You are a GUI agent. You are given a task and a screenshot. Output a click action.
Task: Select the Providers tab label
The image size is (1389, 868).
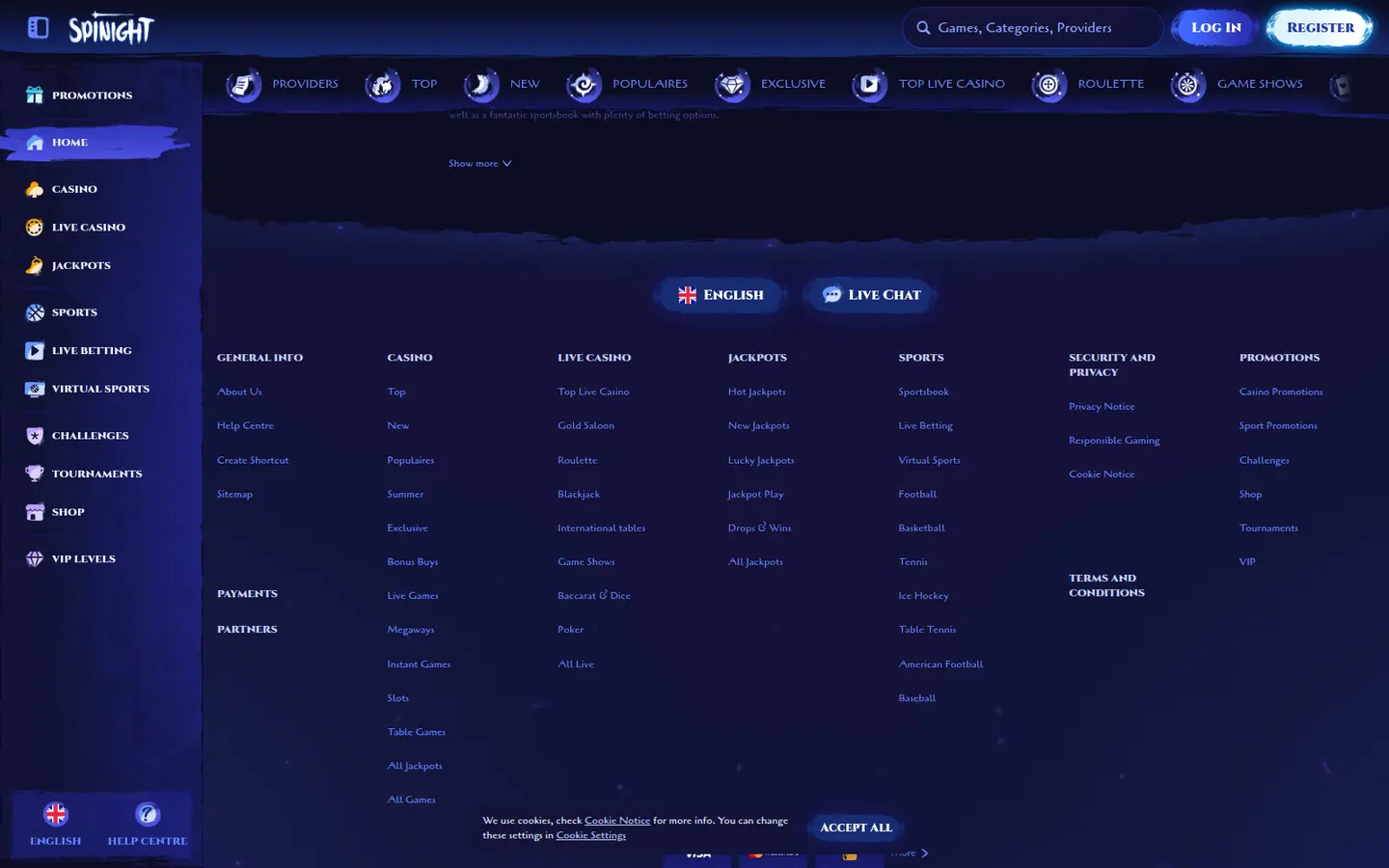tap(305, 84)
